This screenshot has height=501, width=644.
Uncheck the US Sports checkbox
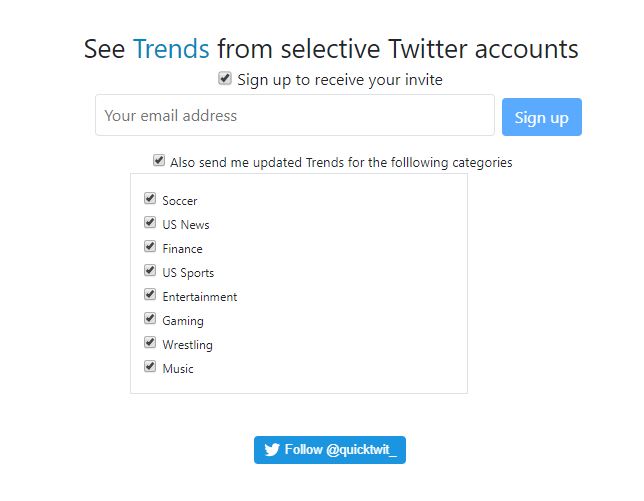(x=150, y=271)
